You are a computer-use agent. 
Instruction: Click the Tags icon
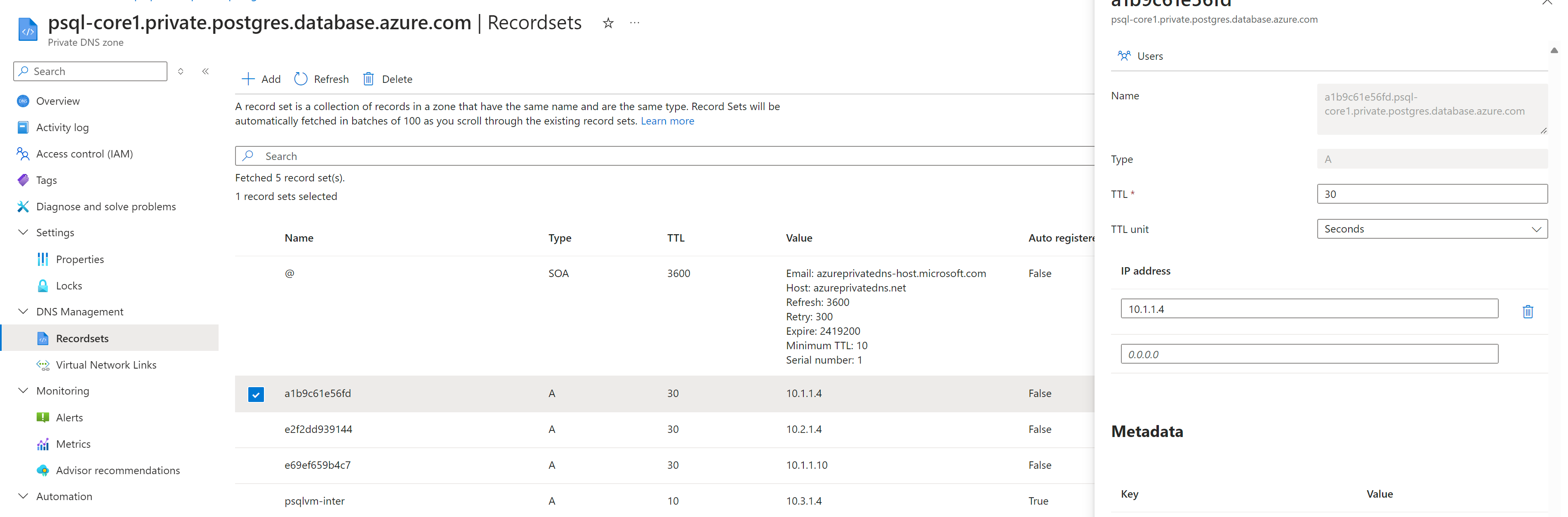(x=23, y=180)
